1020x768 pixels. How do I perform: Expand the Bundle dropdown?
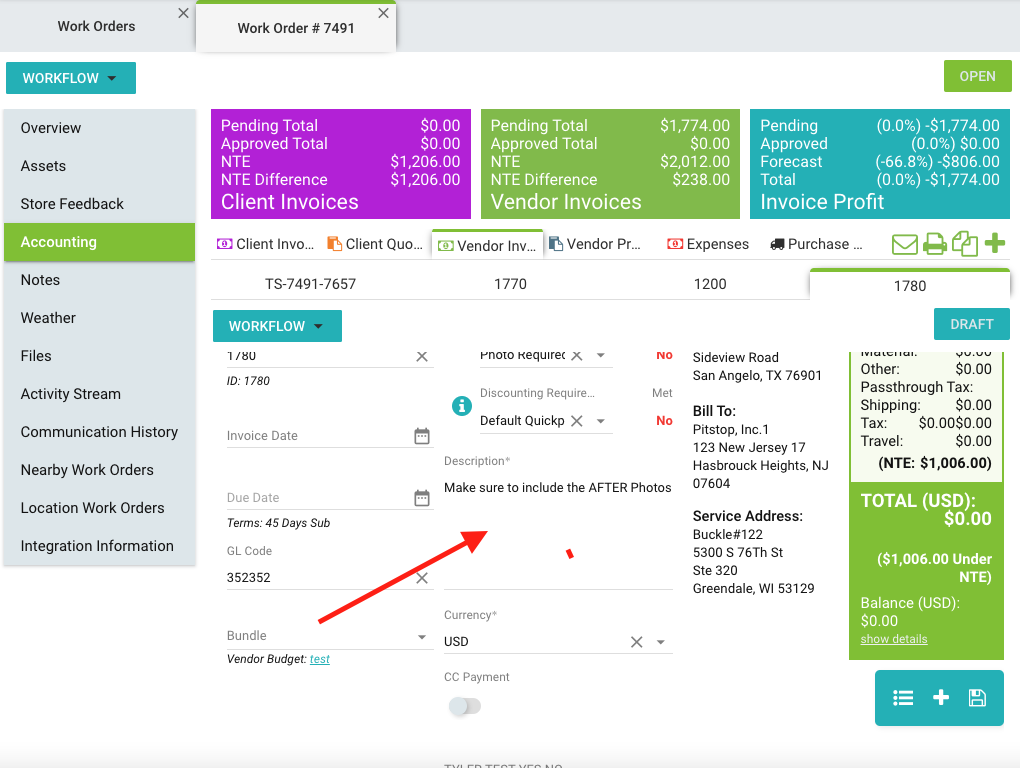pos(421,637)
